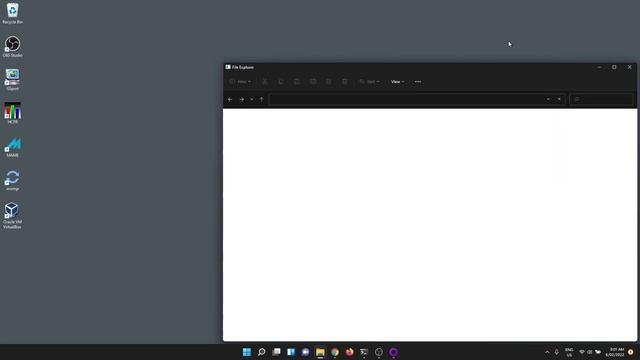The width and height of the screenshot is (640, 360).
Task: Minimize the File Explorer window
Action: 599,67
